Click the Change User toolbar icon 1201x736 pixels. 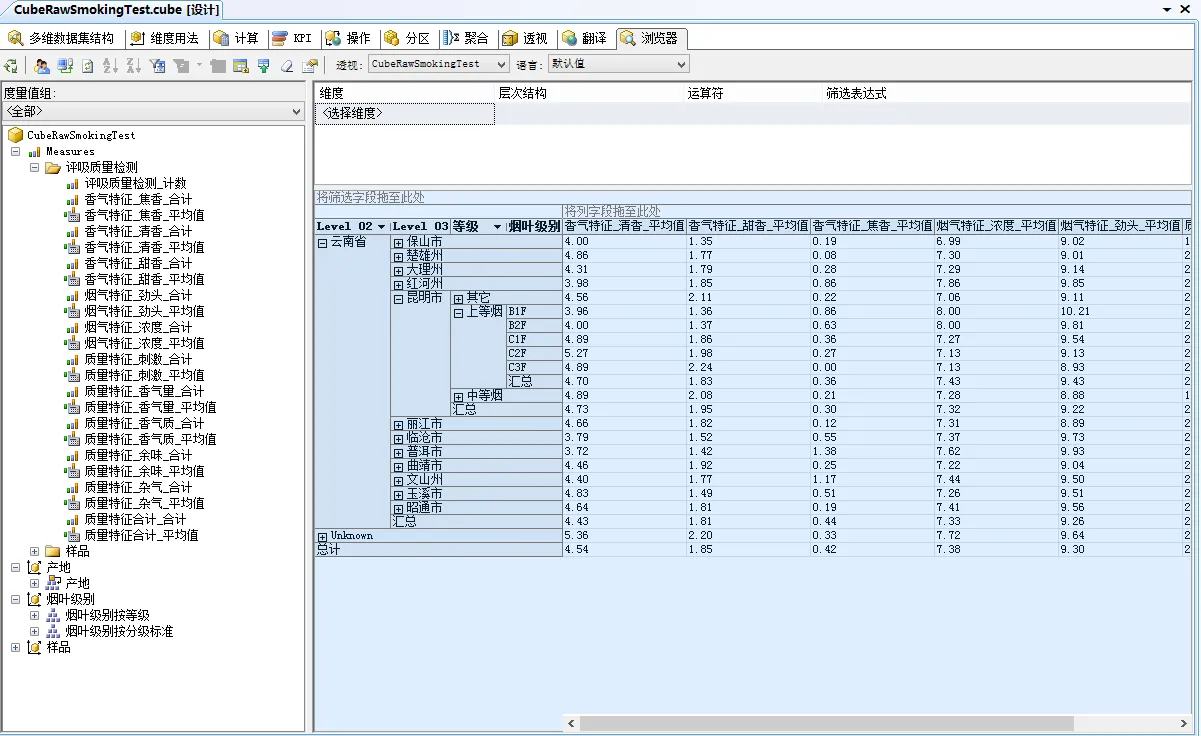[42, 65]
